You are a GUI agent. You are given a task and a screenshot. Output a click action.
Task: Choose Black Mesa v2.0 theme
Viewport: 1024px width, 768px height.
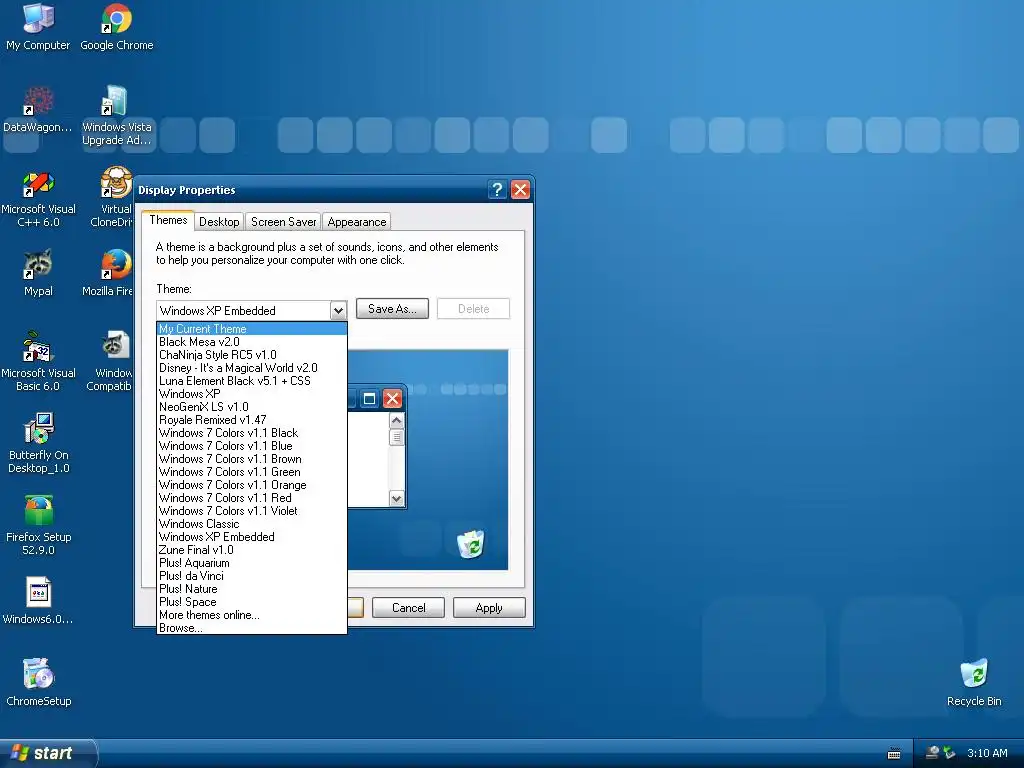point(251,342)
